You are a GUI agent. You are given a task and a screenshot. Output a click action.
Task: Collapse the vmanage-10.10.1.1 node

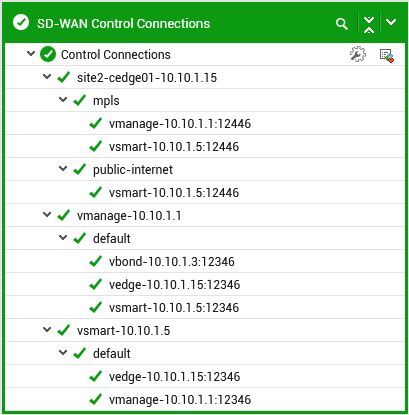[x=47, y=215]
